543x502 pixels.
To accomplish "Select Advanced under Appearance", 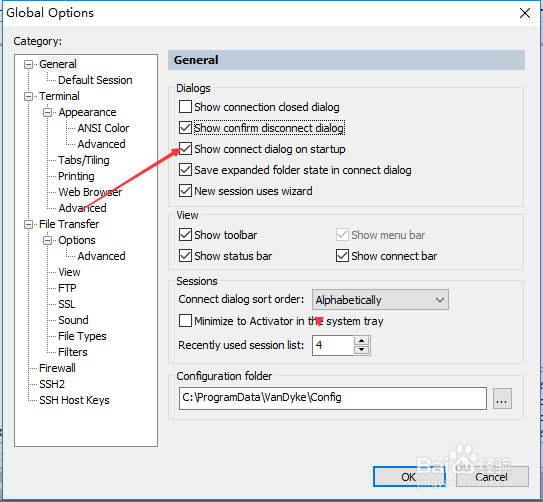I will [101, 144].
